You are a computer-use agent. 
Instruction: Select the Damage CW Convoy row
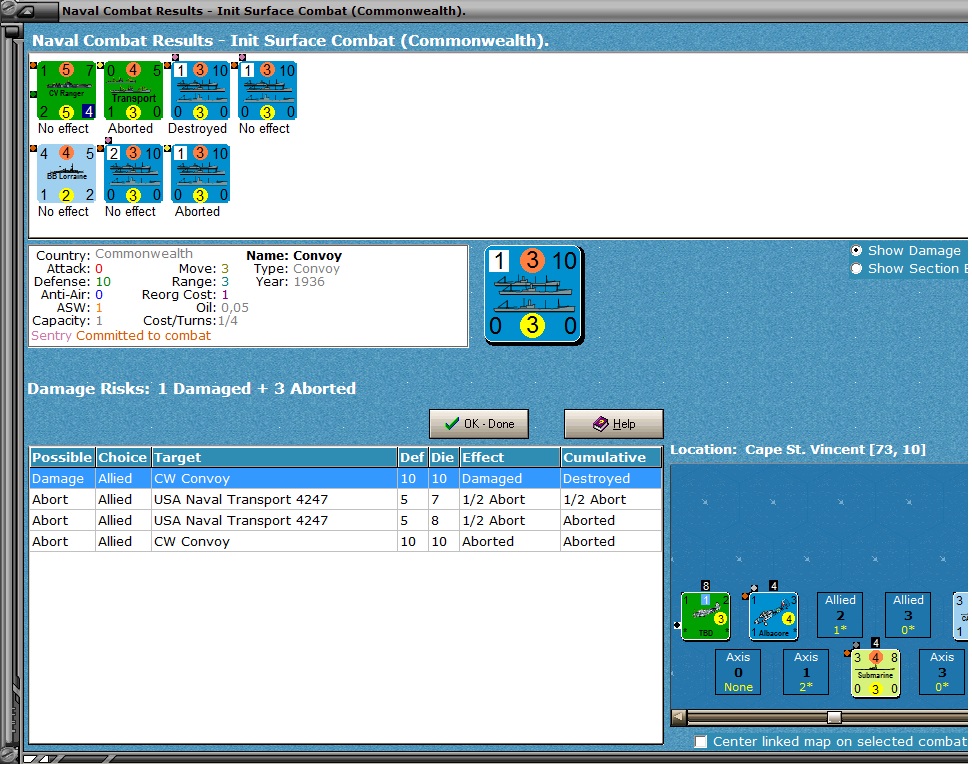coord(345,478)
